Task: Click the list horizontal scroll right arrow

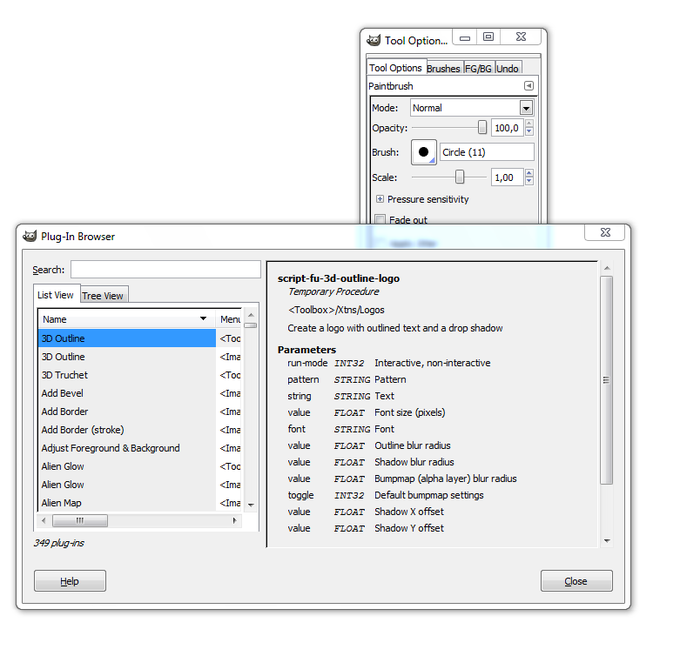Action: [235, 520]
